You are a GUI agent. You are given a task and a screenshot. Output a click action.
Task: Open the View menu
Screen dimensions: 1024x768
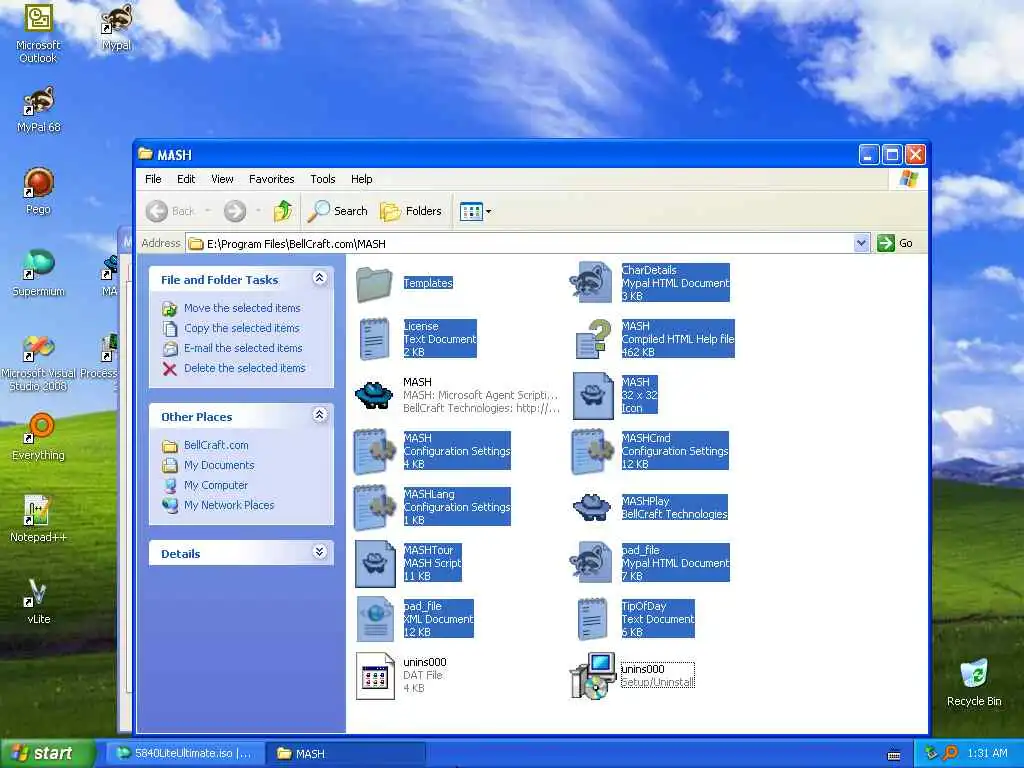tap(222, 179)
